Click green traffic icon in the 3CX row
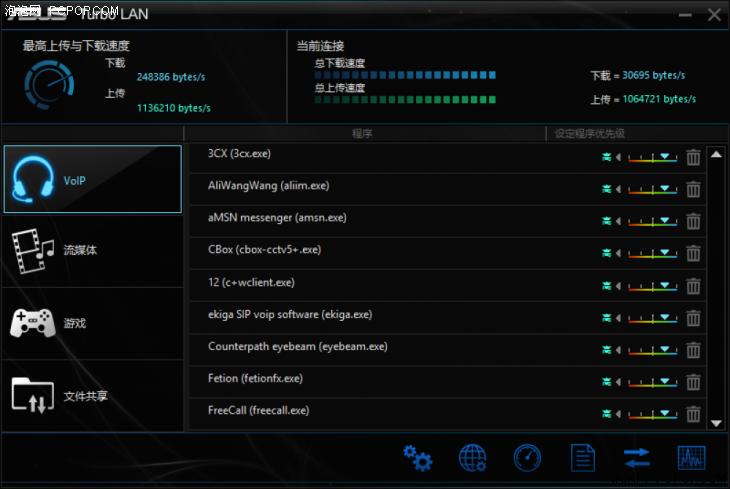Image resolution: width=730 pixels, height=489 pixels. point(606,157)
